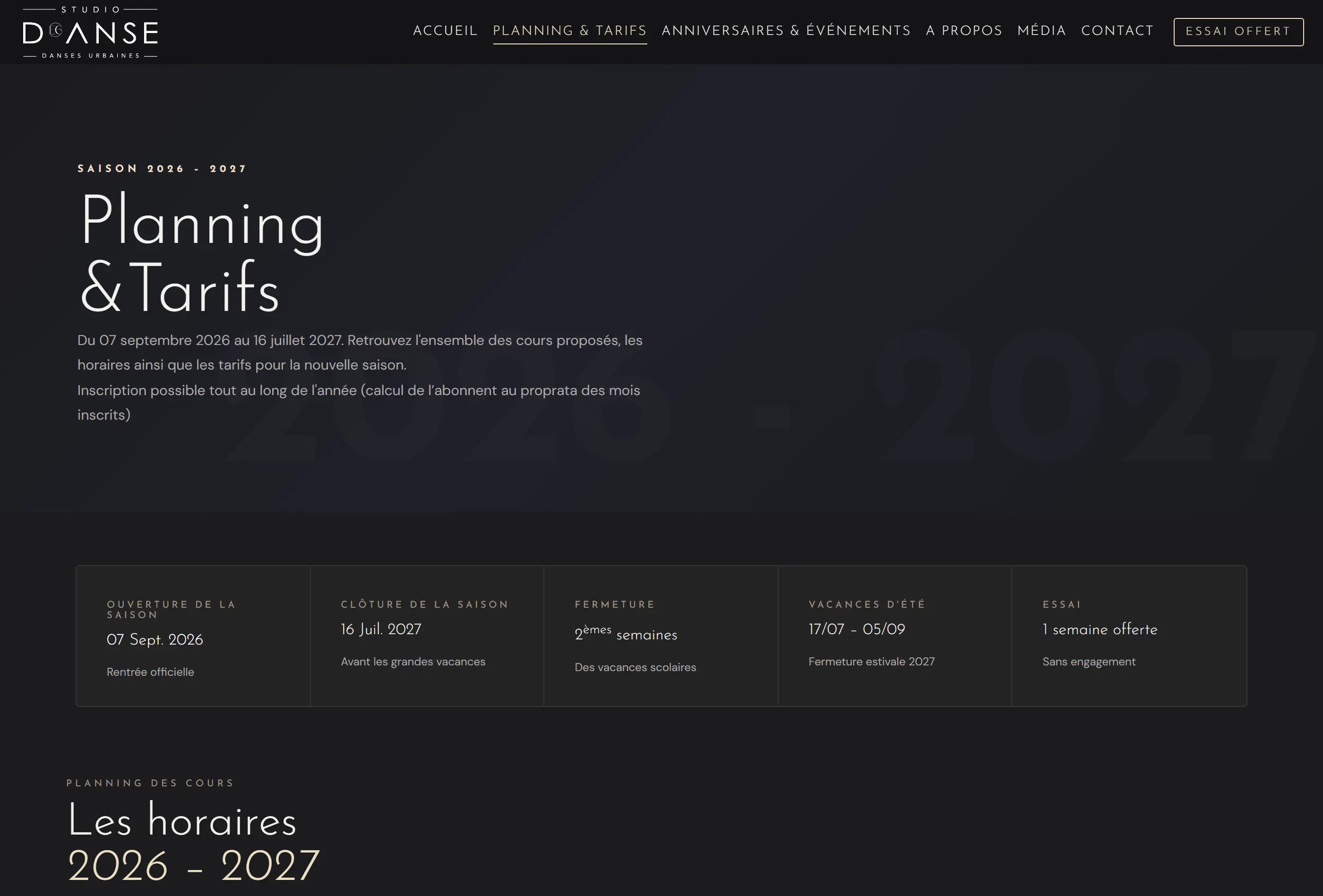Select '1 semaine offerte' text

click(x=1100, y=629)
